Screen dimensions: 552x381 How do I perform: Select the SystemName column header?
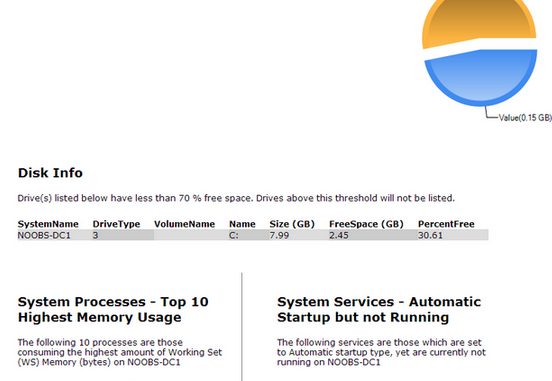[x=48, y=224]
